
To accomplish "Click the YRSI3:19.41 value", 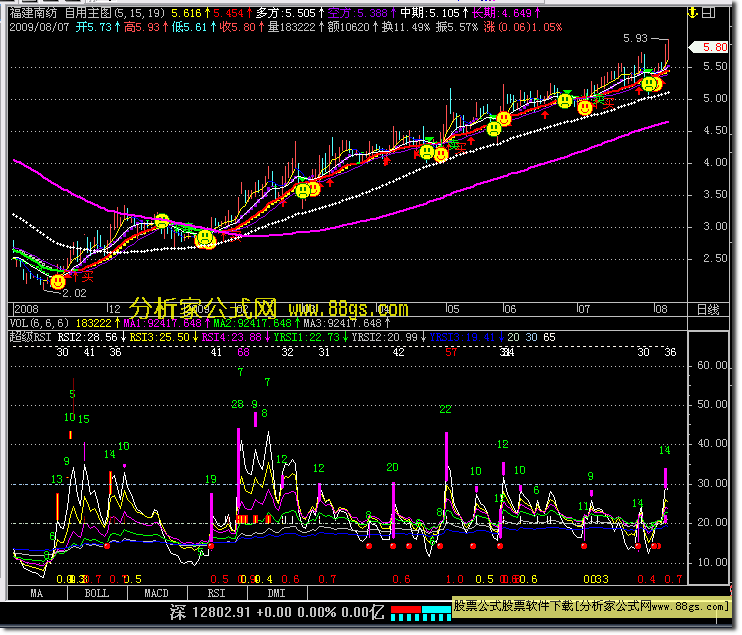I will point(462,337).
